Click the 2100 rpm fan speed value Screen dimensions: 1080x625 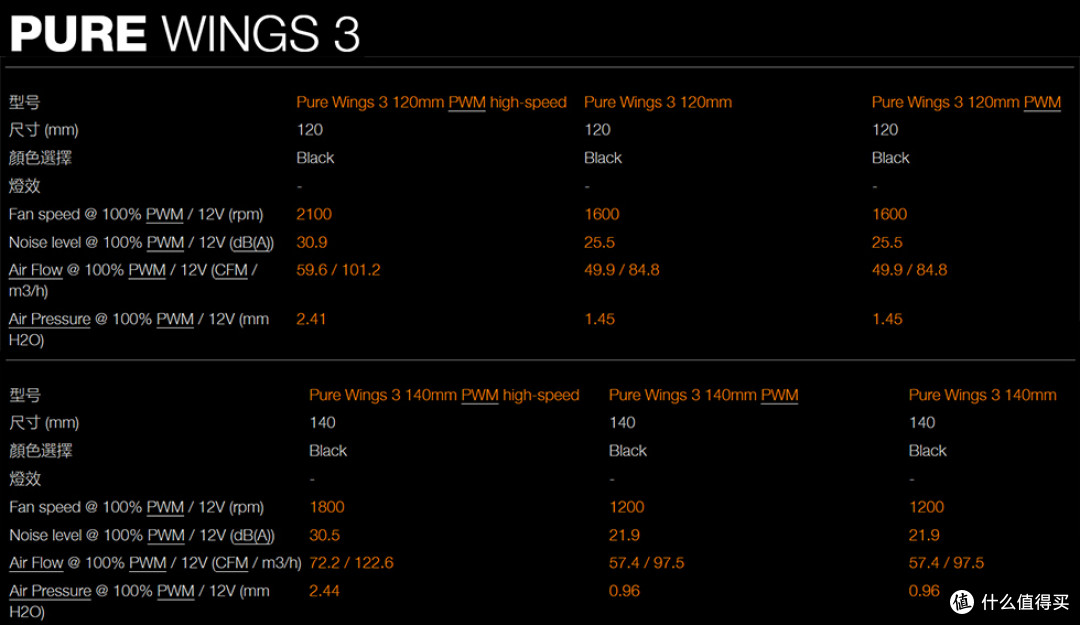[x=314, y=214]
